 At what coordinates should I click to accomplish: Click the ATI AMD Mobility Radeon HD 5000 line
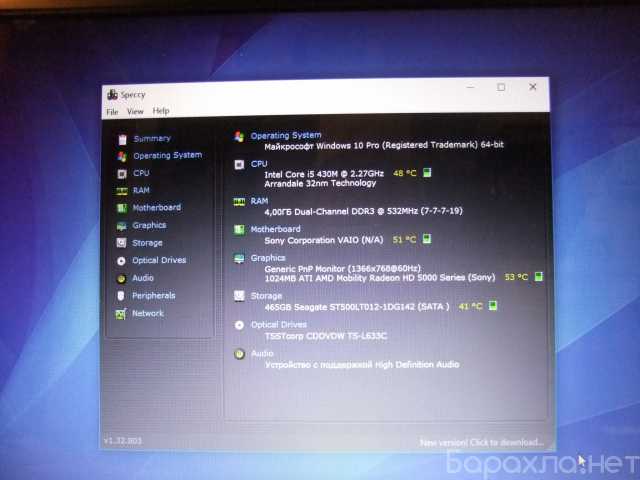380,278
